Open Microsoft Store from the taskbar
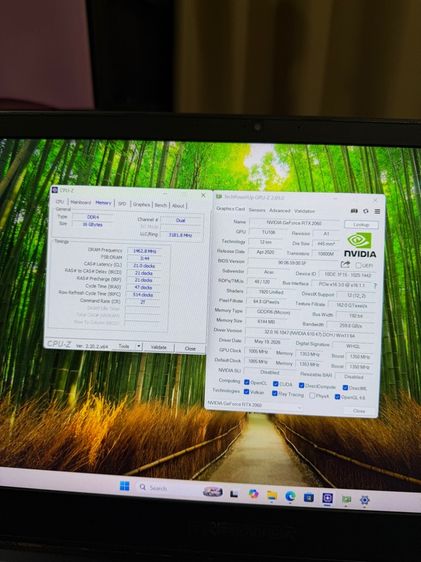This screenshot has height=562, width=421. pos(308,497)
